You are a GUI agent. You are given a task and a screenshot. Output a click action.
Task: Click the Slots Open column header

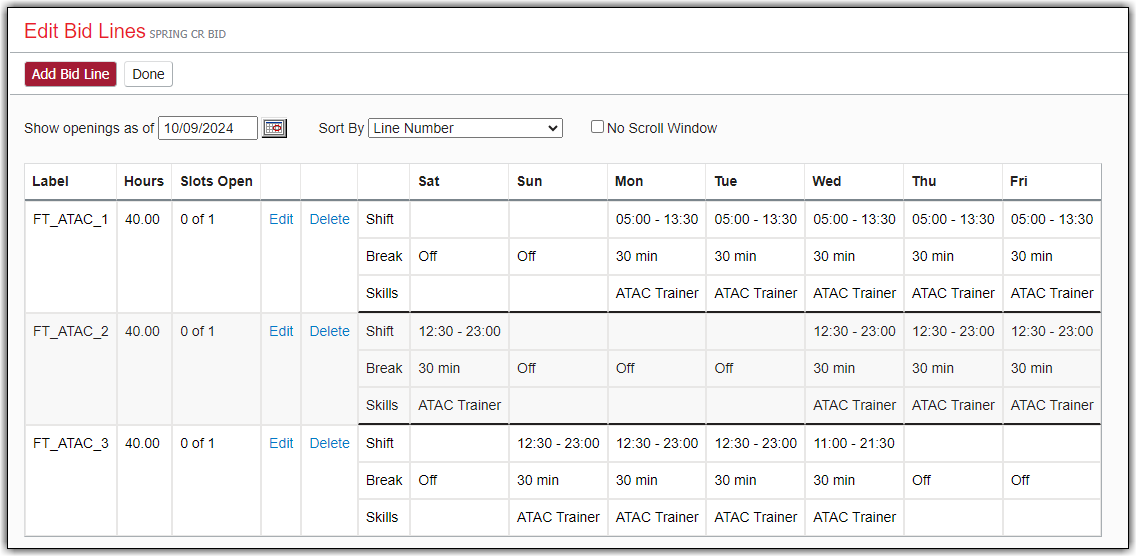(216, 181)
